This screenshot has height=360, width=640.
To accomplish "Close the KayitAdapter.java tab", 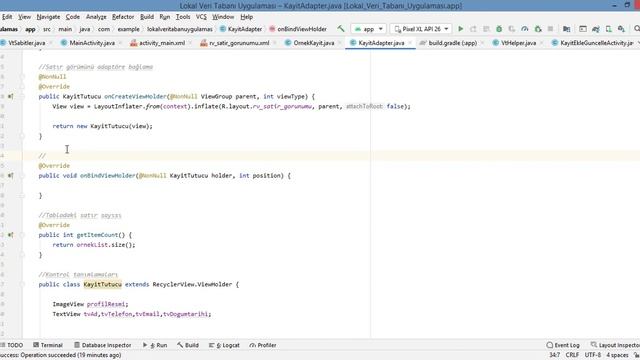I will (410, 43).
